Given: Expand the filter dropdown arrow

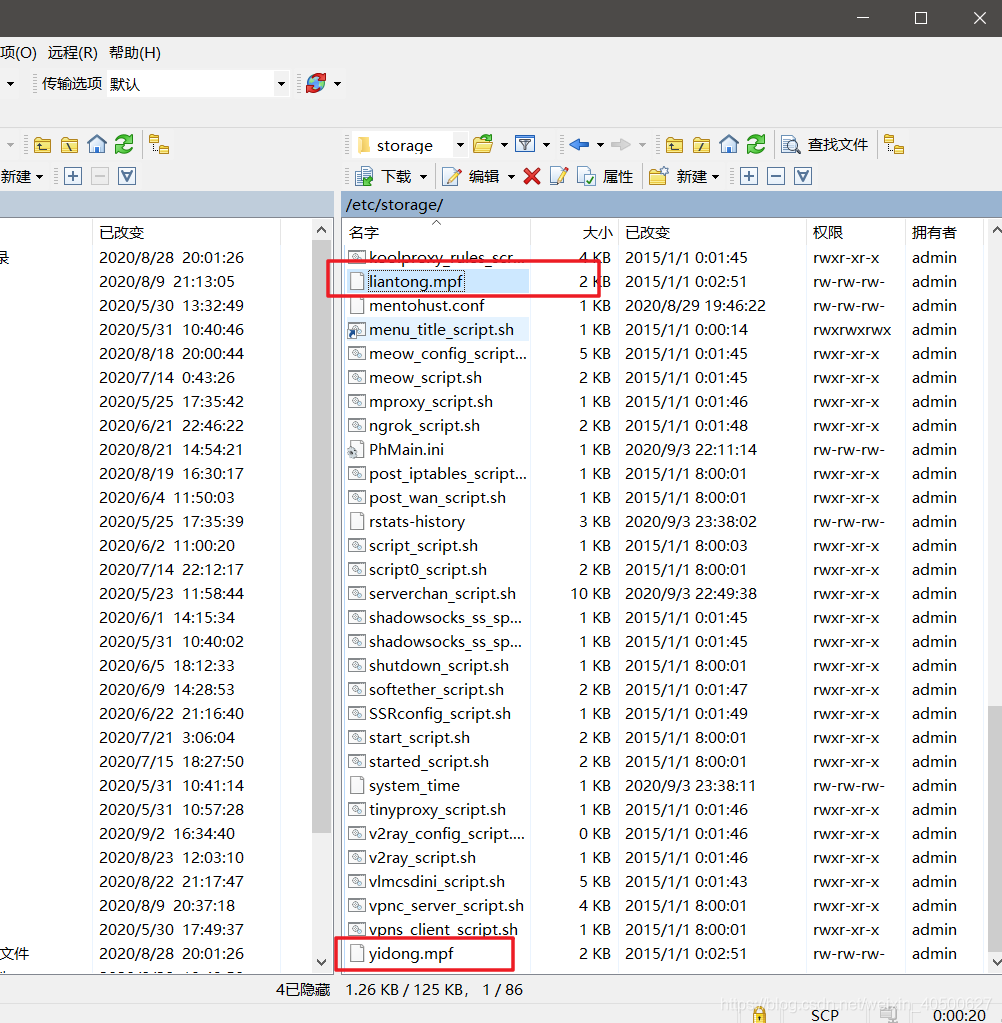Looking at the screenshot, I should pyautogui.click(x=546, y=145).
